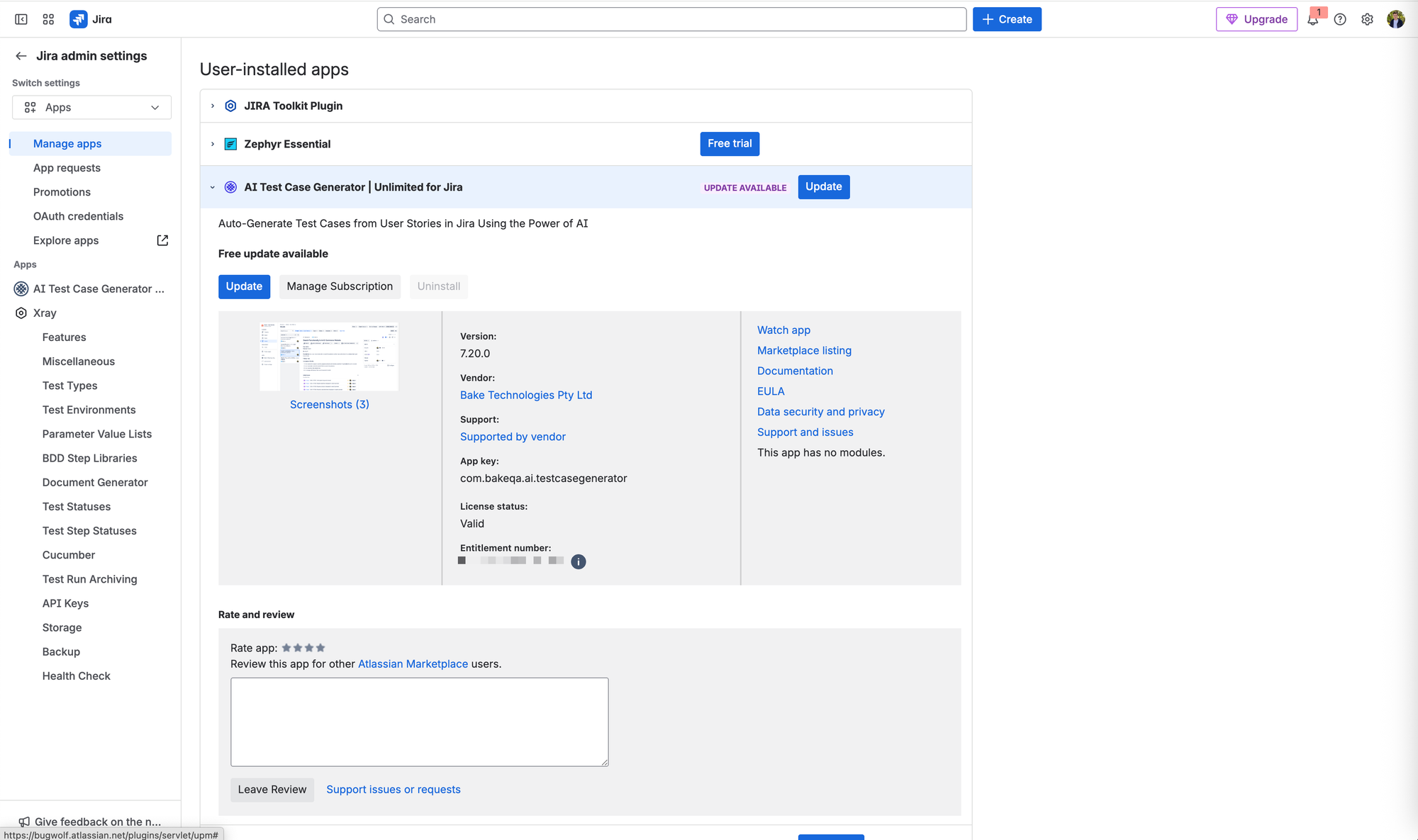Click the Manage Subscription button
This screenshot has width=1418, height=840.
point(340,286)
